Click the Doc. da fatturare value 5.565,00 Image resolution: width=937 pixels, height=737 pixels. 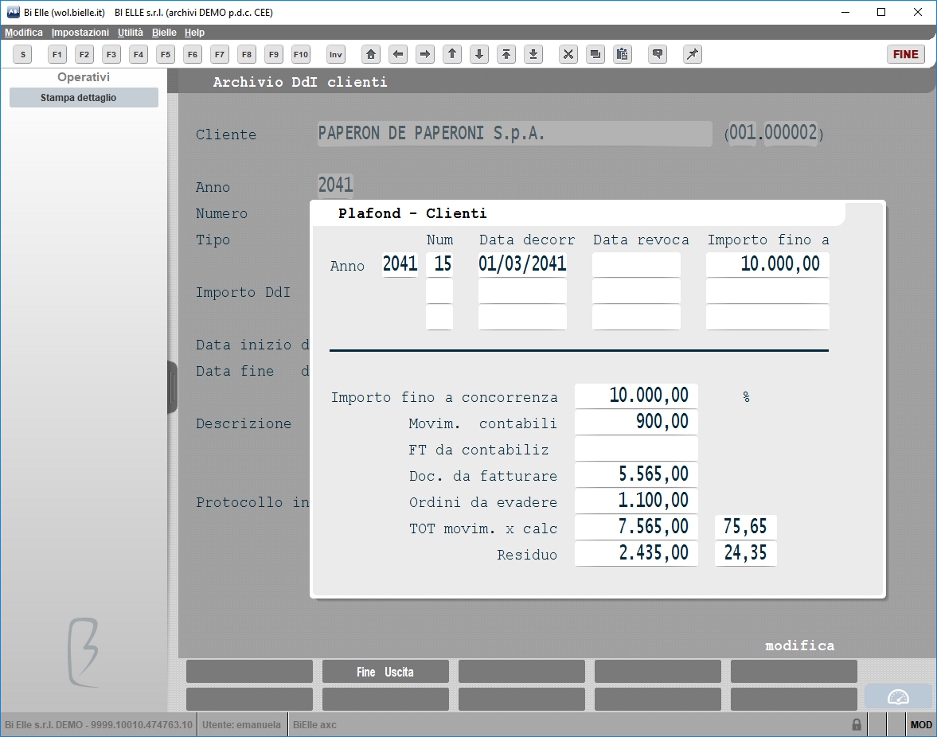coord(636,475)
